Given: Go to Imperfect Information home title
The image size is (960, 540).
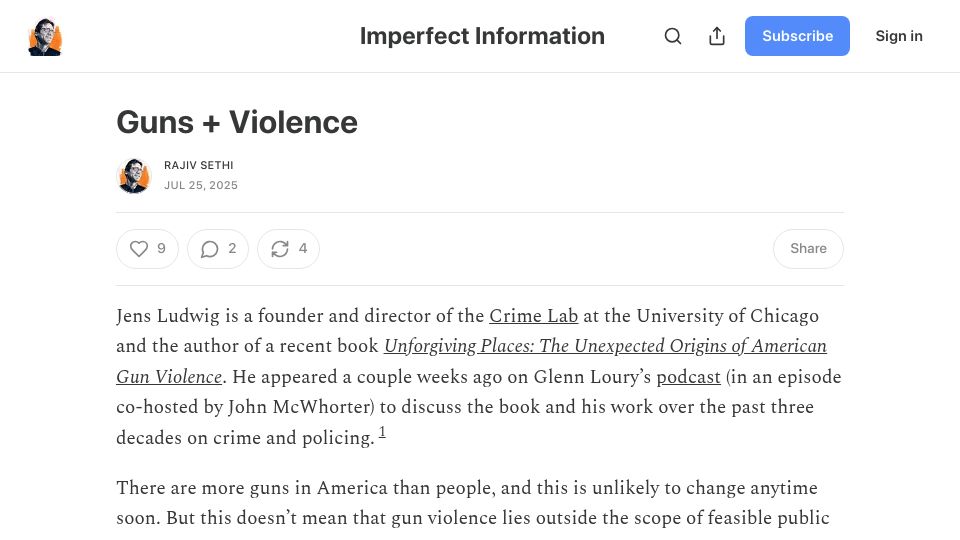Looking at the screenshot, I should [x=482, y=36].
